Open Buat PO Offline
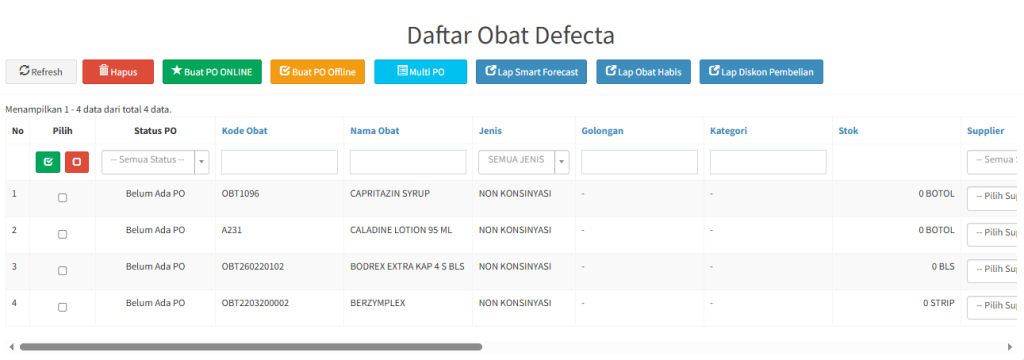The width and height of the screenshot is (1024, 360). 317,72
